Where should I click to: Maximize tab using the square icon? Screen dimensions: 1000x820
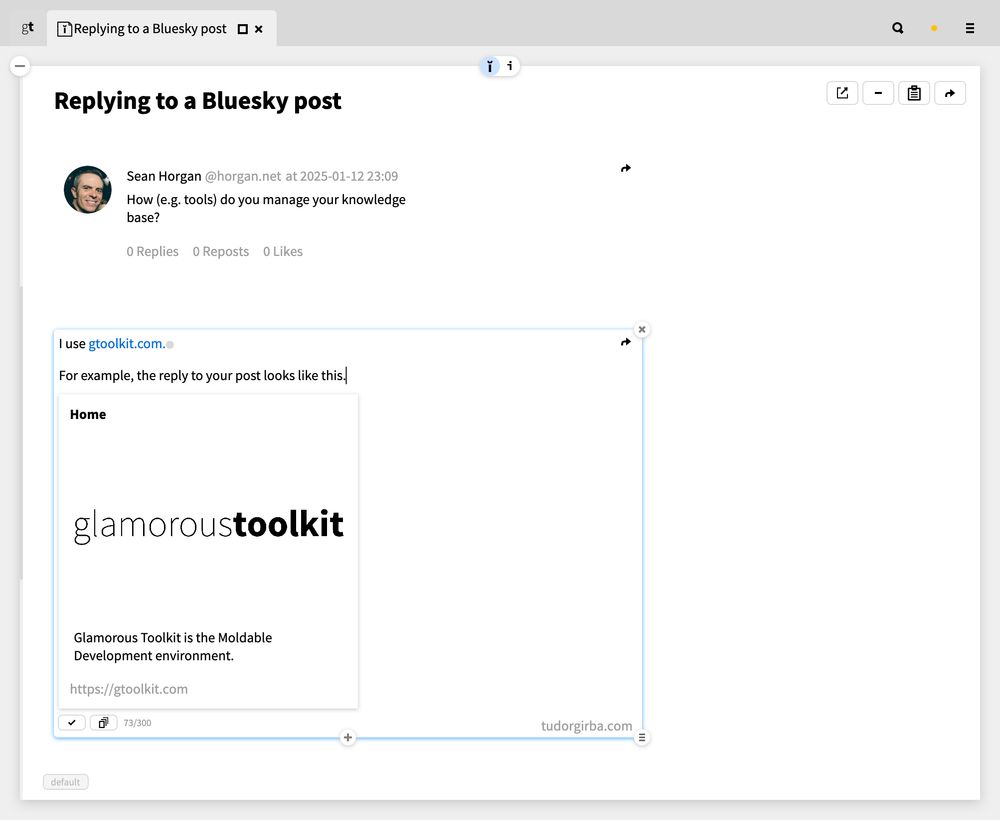click(x=242, y=29)
